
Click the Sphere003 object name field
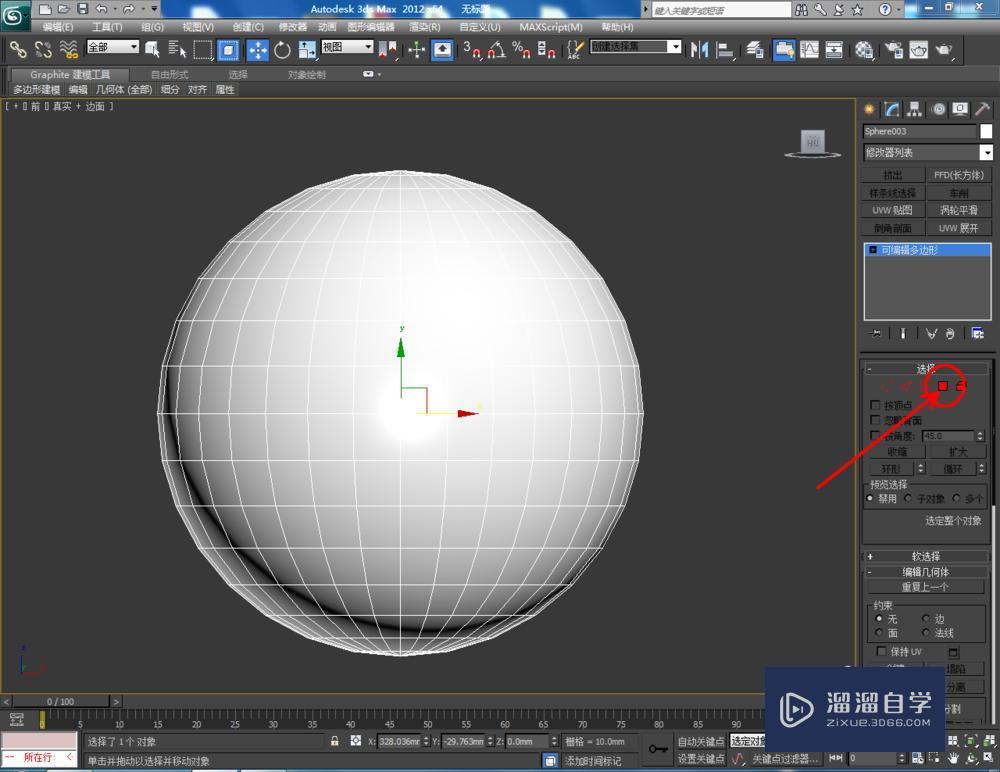click(x=920, y=131)
